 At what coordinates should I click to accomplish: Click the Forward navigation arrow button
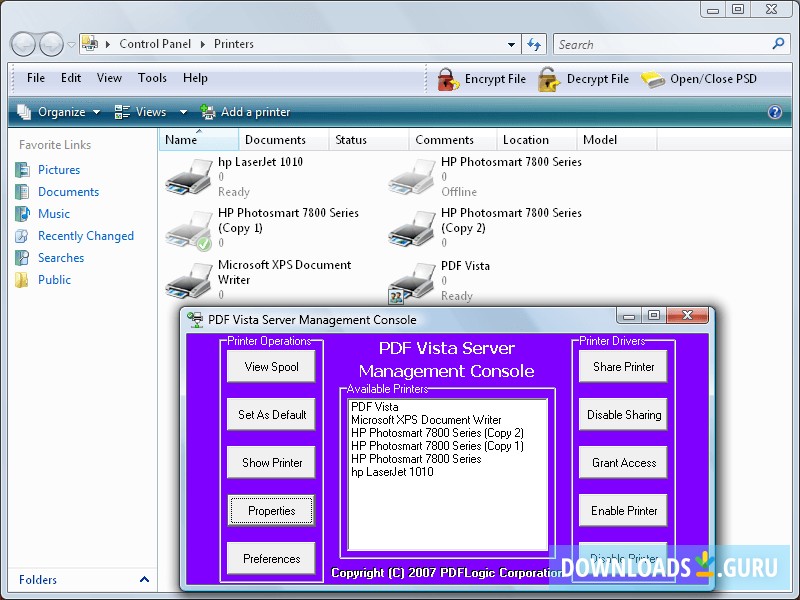52,44
